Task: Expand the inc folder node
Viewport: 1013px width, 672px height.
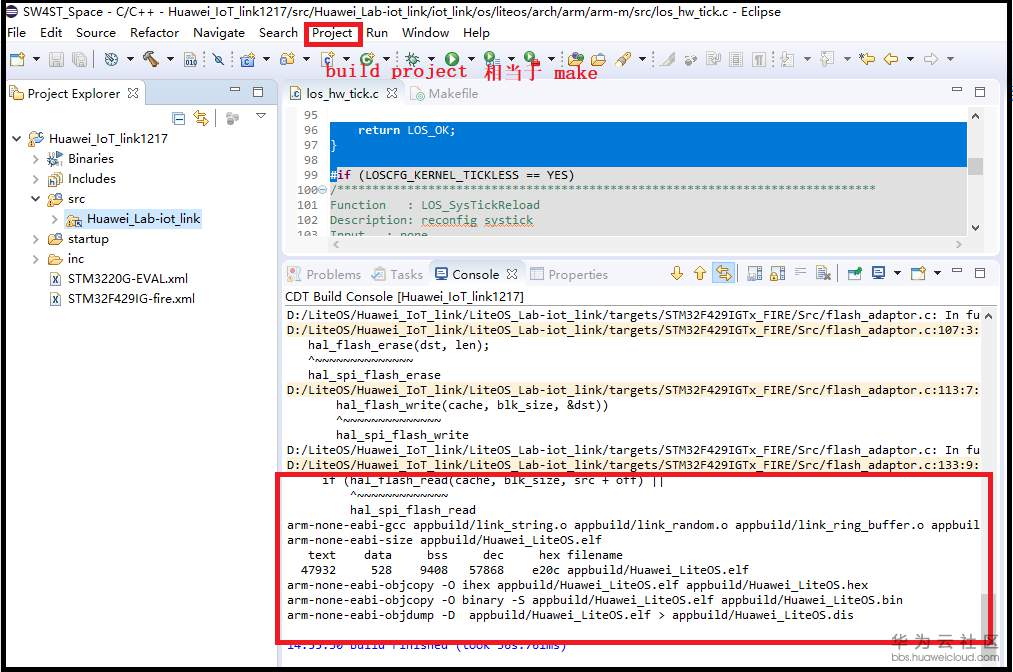Action: (36, 259)
